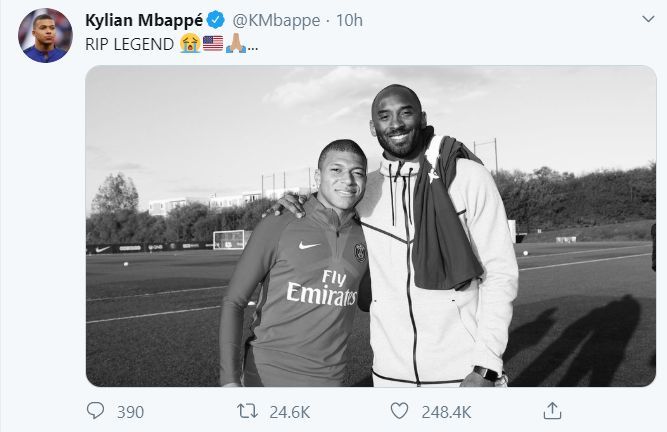Click the 248.4K likes count
Viewport: 667px width, 432px height.
tap(447, 411)
